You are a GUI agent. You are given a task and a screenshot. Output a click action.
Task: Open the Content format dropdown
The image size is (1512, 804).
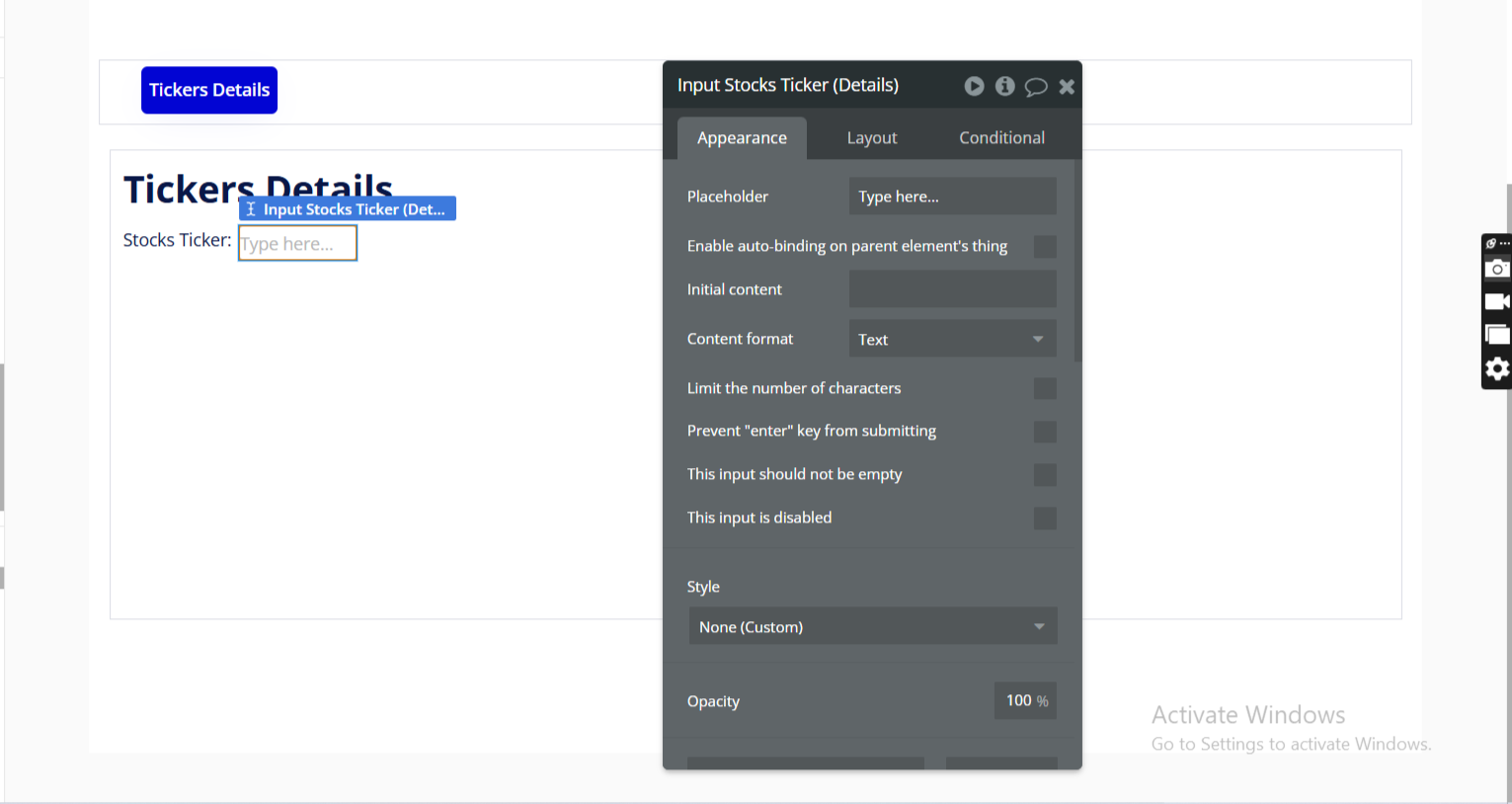(952, 339)
